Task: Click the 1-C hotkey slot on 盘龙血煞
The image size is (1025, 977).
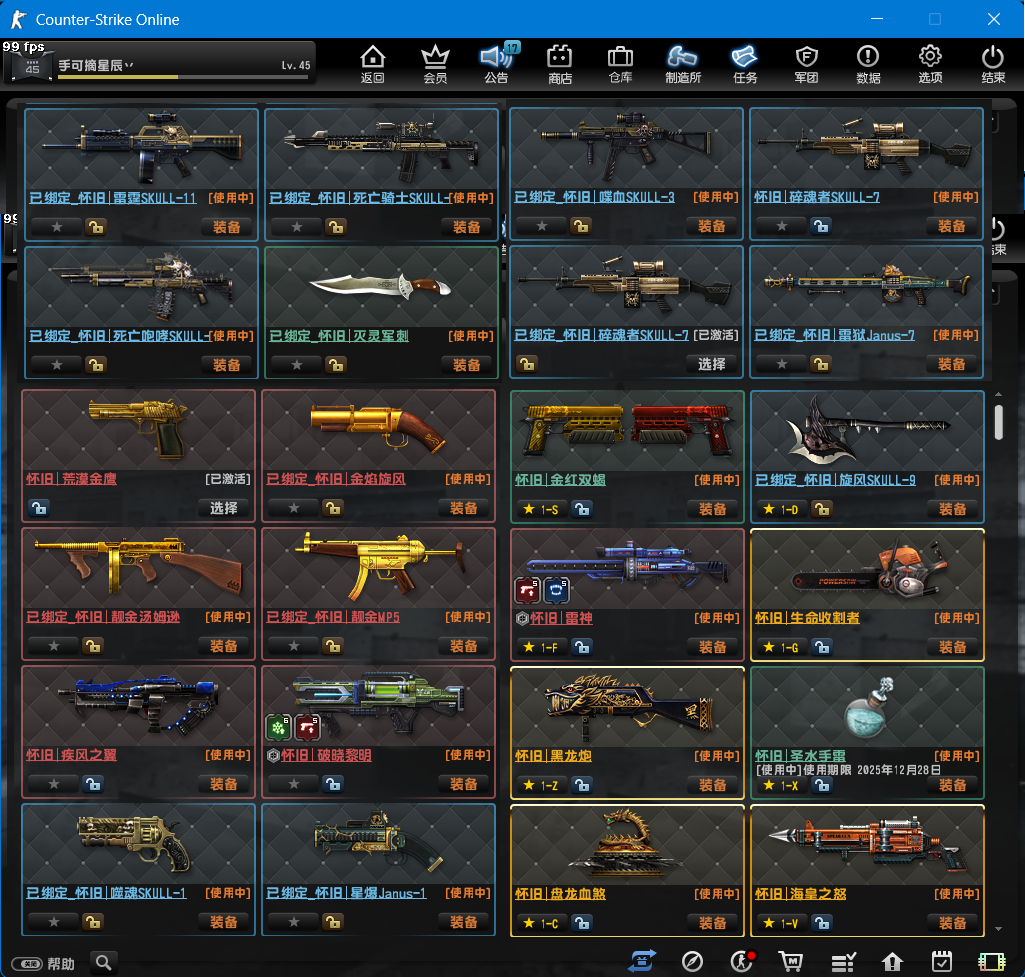Action: click(x=542, y=923)
